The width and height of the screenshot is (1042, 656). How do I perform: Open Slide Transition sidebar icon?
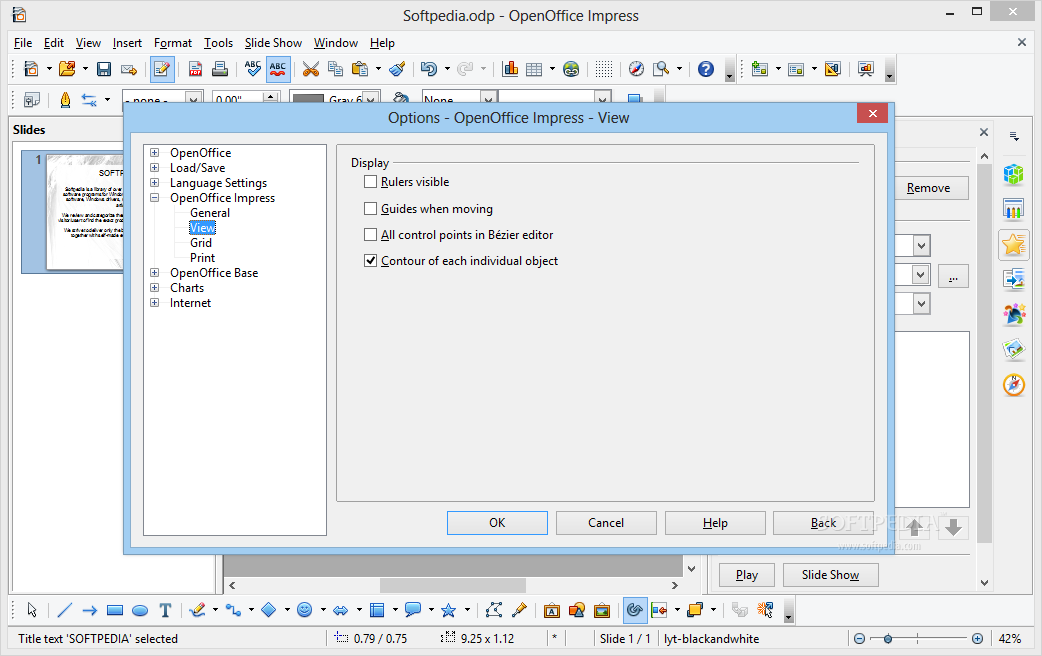1013,279
